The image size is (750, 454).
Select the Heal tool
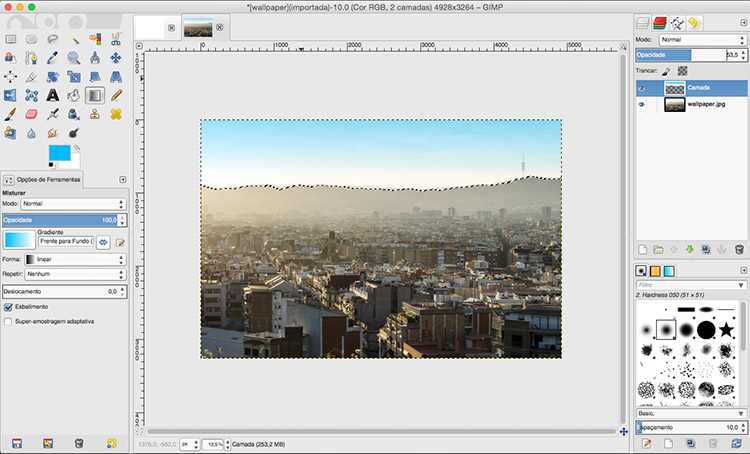coord(116,114)
